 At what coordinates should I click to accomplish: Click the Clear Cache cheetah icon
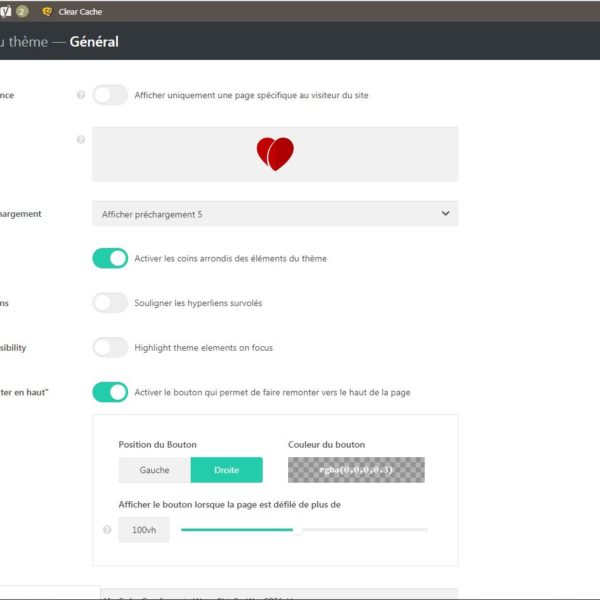click(x=47, y=11)
